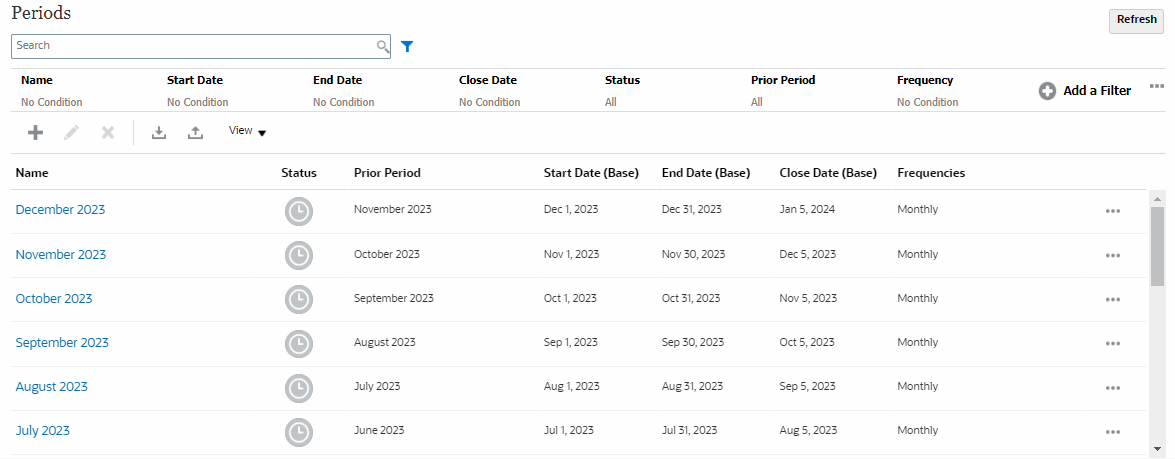Open the View dropdown menu
The image size is (1175, 459).
click(x=247, y=131)
